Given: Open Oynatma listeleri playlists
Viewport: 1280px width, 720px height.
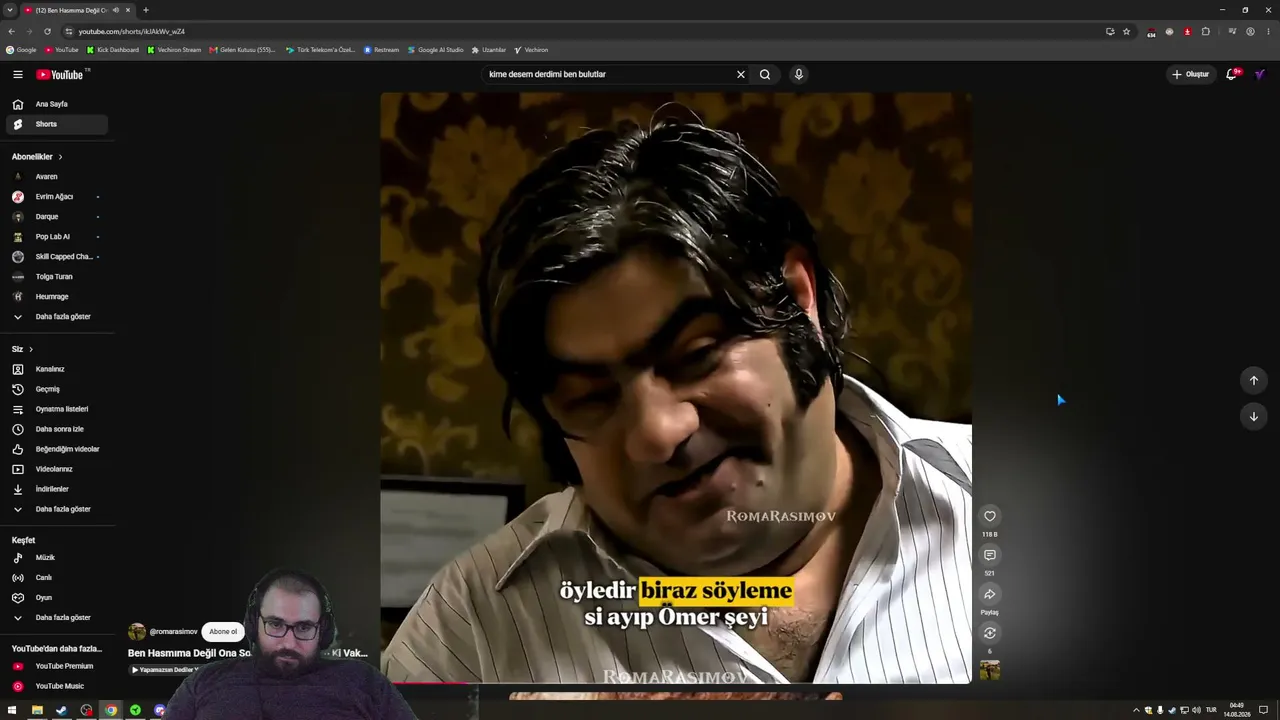Looking at the screenshot, I should coord(57,409).
